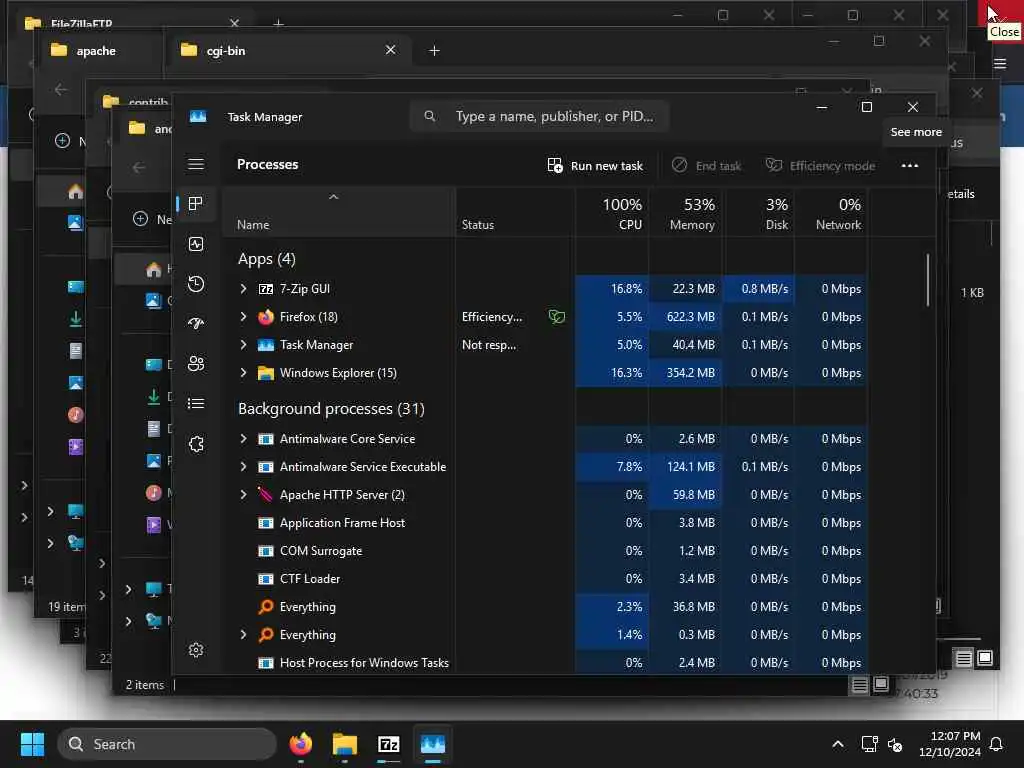Screen dimensions: 1024x768
Task: Open the Windows Start menu
Action: pyautogui.click(x=32, y=744)
